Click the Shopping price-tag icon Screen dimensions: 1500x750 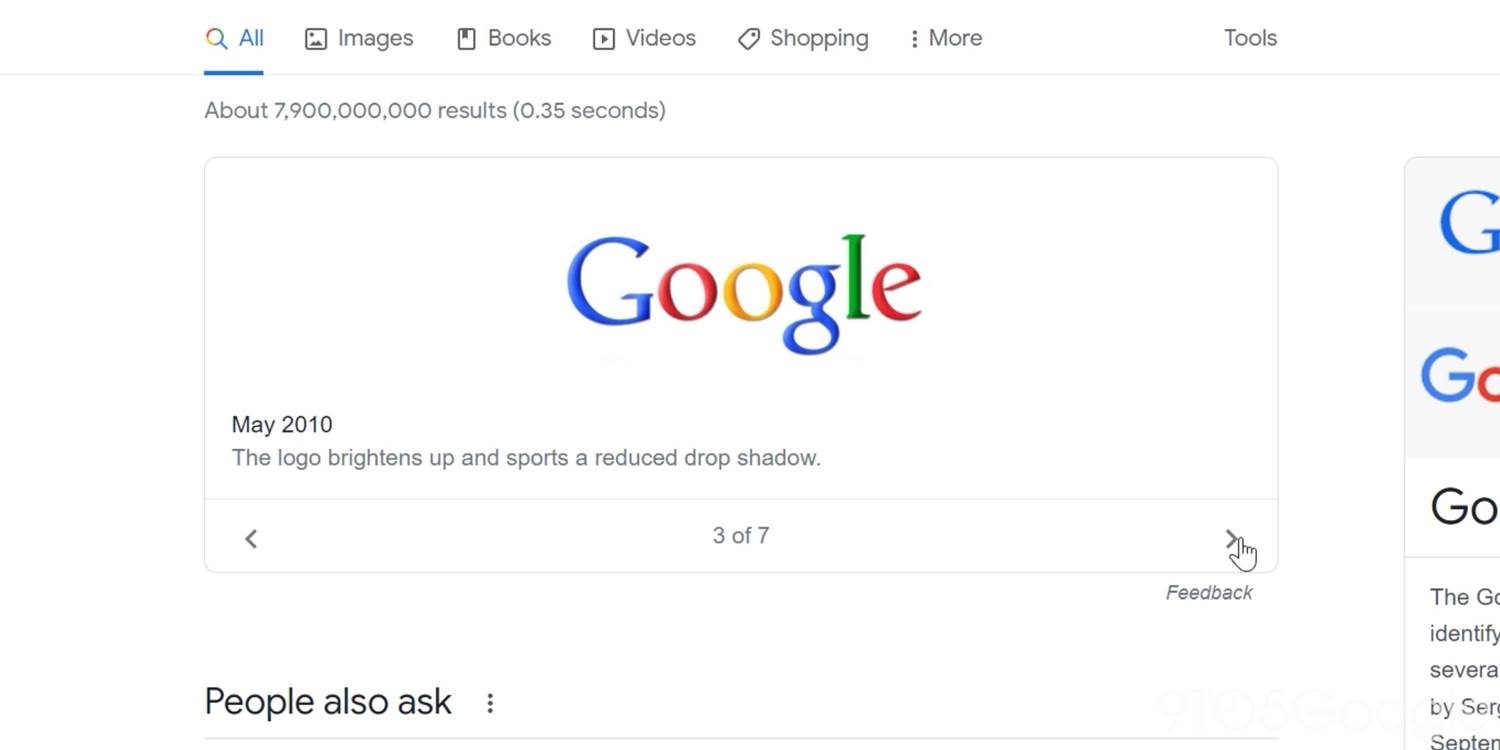[x=749, y=38]
